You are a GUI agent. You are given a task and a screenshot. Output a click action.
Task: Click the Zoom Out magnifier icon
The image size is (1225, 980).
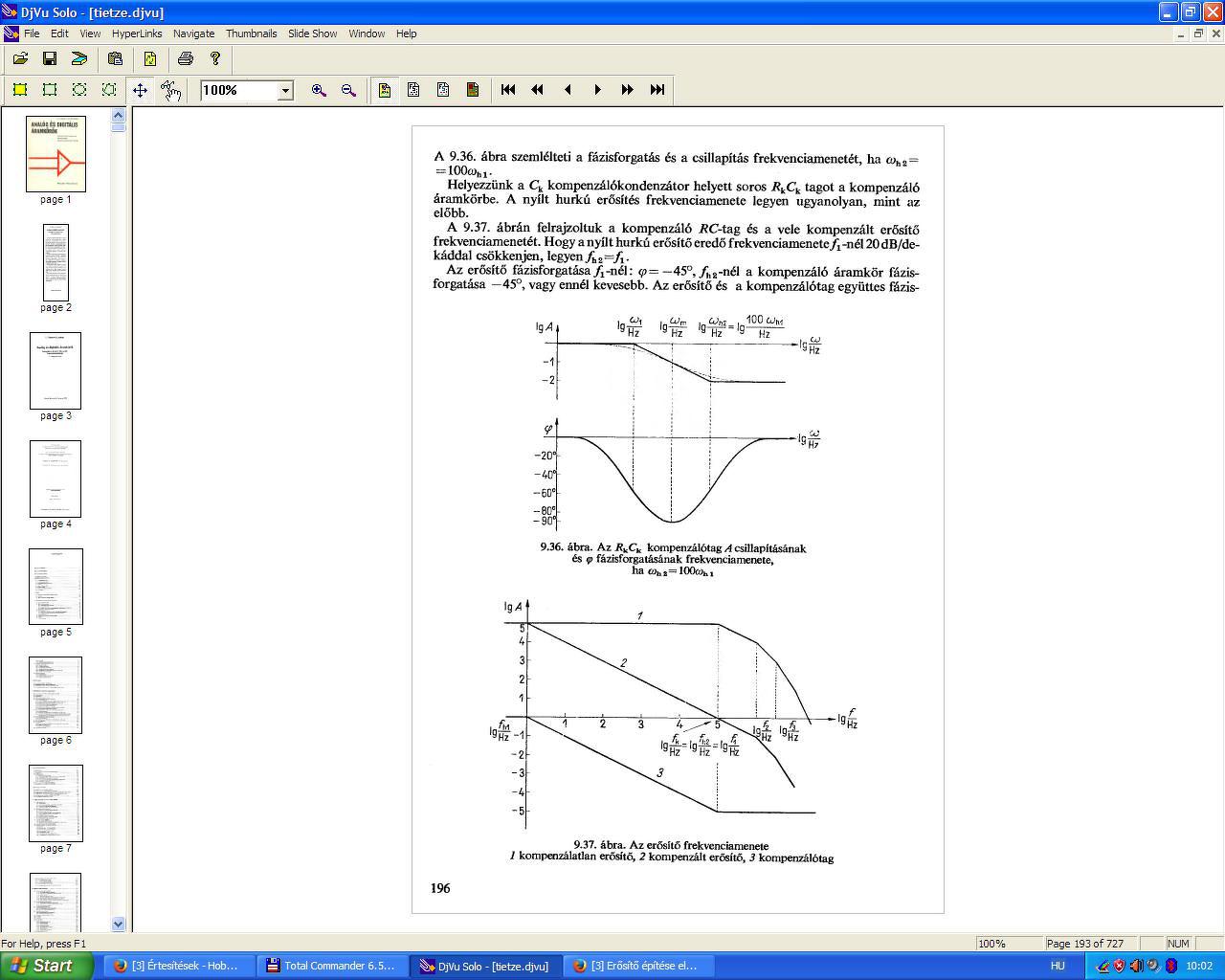click(x=348, y=90)
